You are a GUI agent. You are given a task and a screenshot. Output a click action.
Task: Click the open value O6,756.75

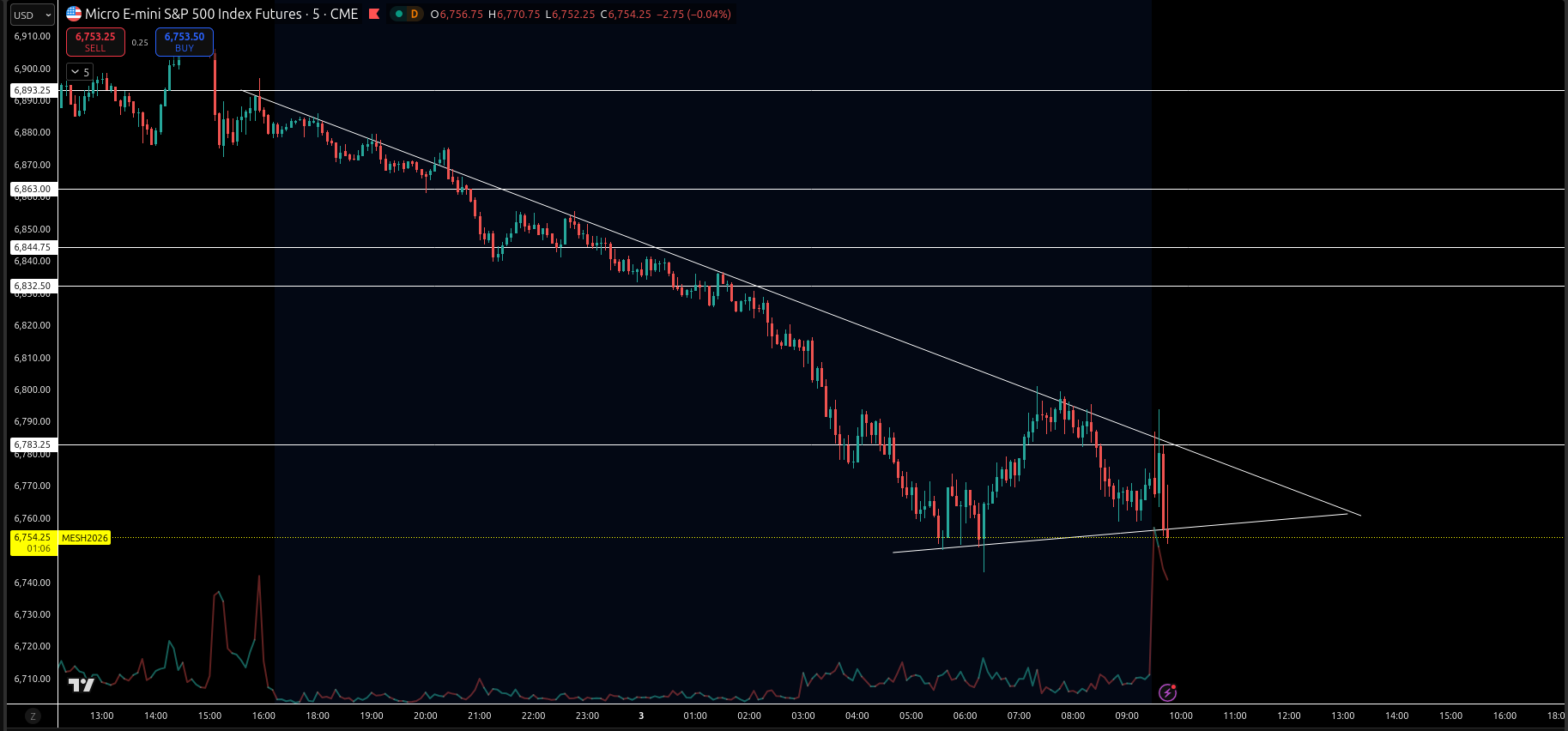[457, 15]
